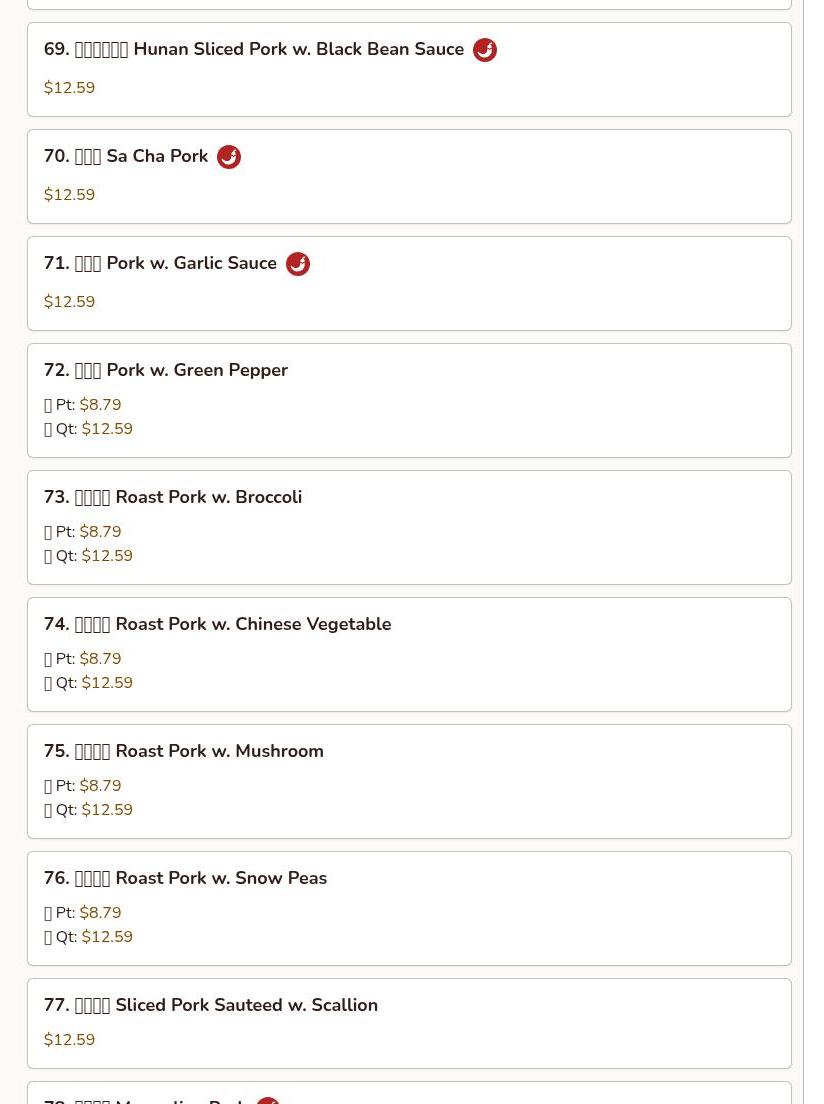Click Pt price $8.79 for Pork w. Green Pepper

pyautogui.click(x=100, y=405)
